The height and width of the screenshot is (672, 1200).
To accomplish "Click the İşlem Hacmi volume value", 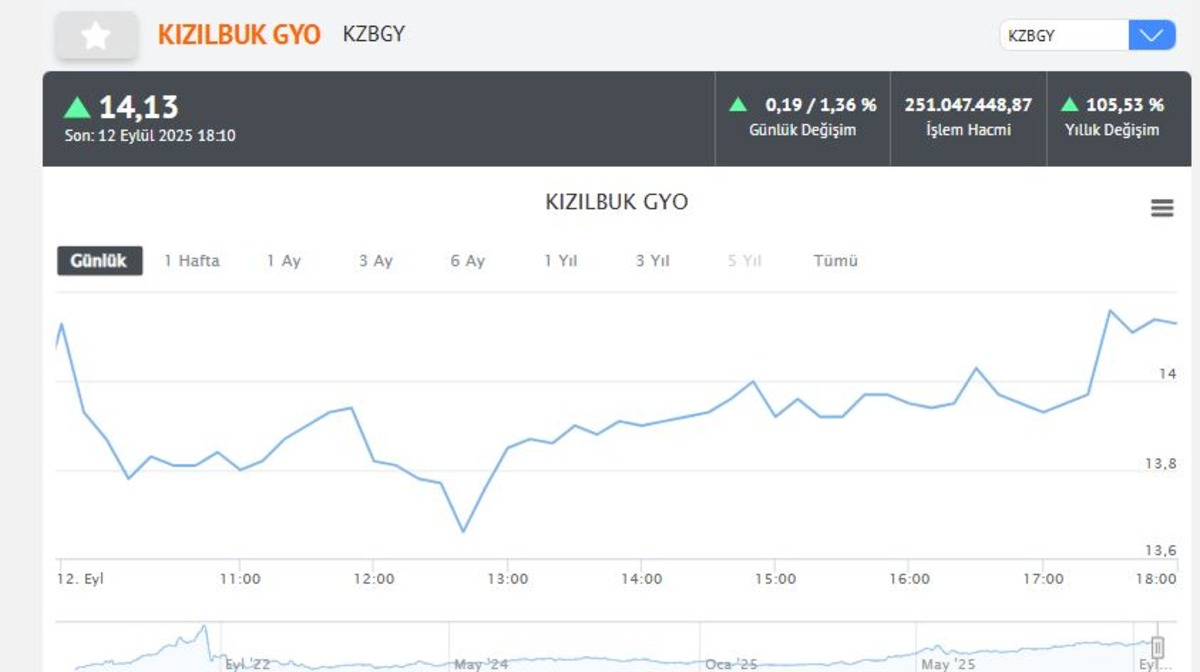I will [x=968, y=105].
